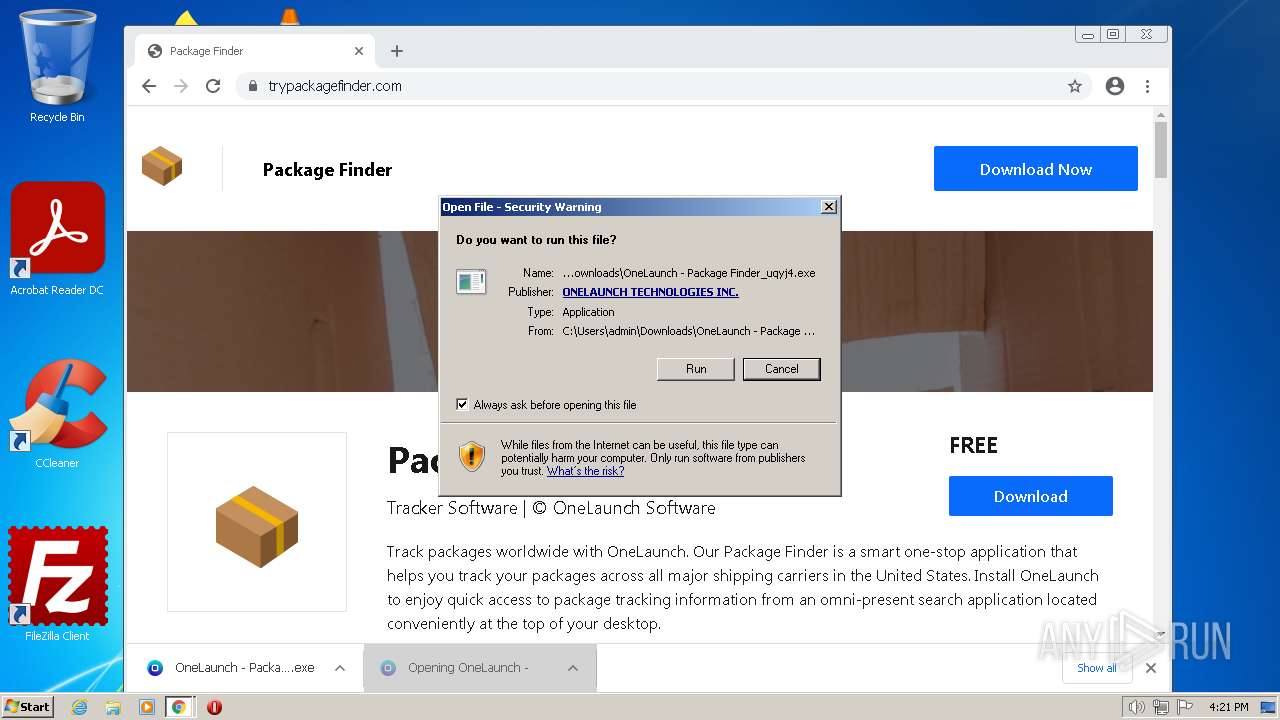The image size is (1280, 720).
Task: Click the application file icon in dialog
Action: pyautogui.click(x=471, y=282)
